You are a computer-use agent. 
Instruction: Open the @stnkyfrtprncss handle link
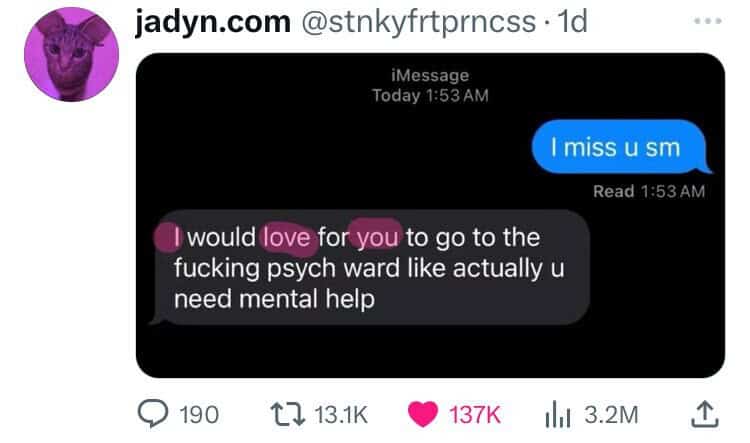click(419, 22)
